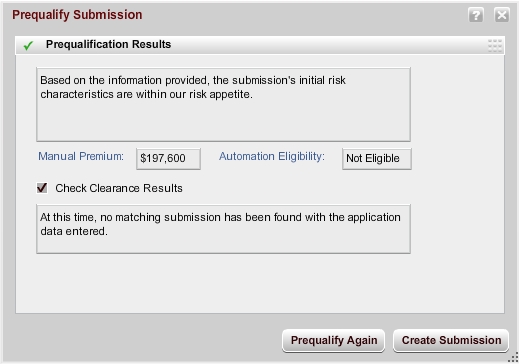The height and width of the screenshot is (364, 520).
Task: Click the Prequalify Submission dialog title
Action: coord(77,15)
